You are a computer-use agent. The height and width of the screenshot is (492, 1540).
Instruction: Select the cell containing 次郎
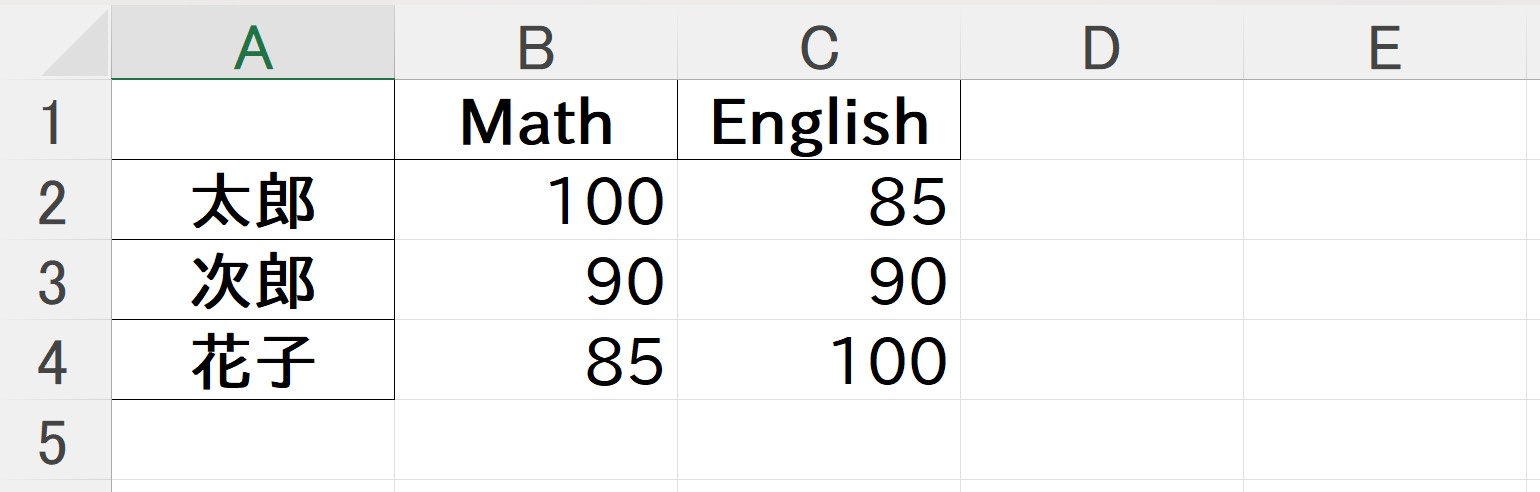coord(253,280)
